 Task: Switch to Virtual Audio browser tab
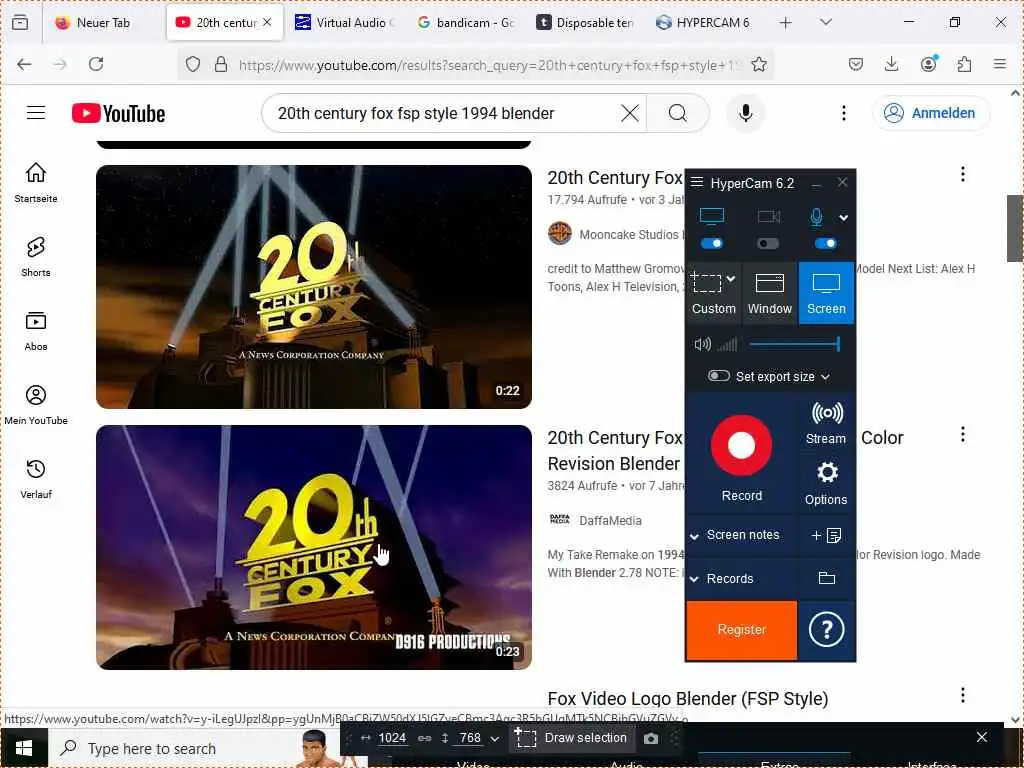(x=344, y=22)
